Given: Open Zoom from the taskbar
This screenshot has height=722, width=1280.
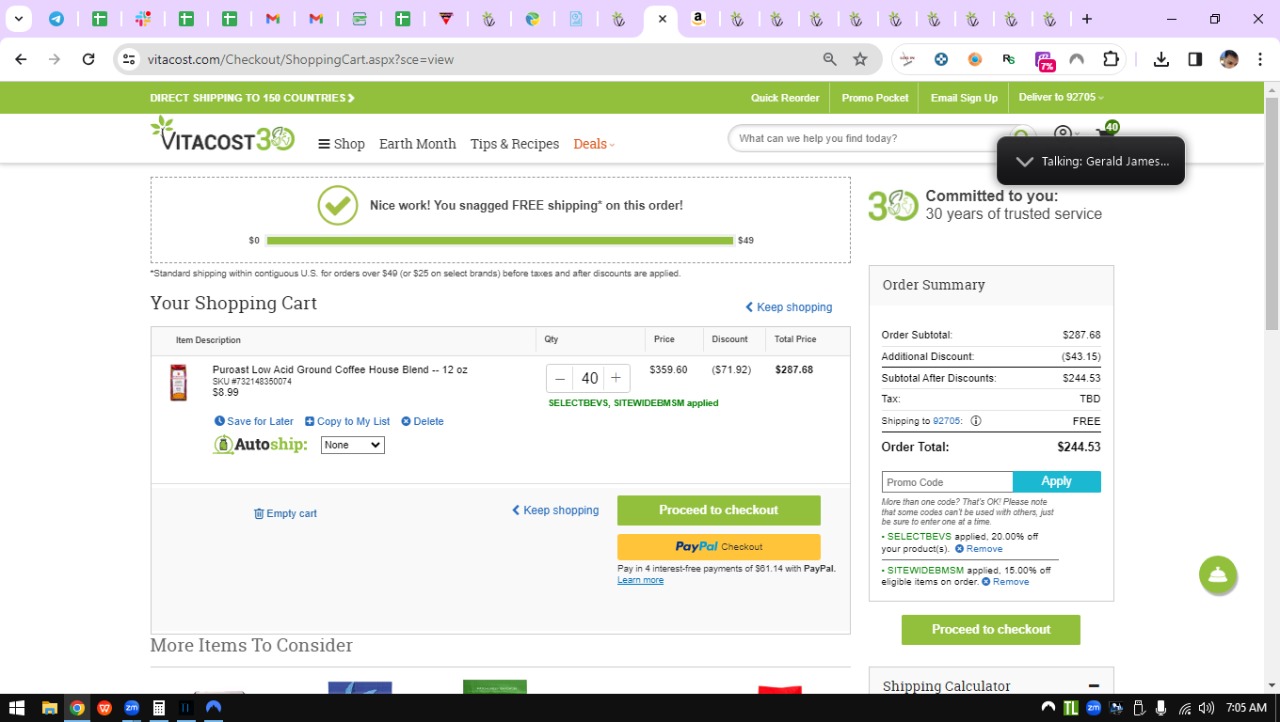Looking at the screenshot, I should pos(131,708).
